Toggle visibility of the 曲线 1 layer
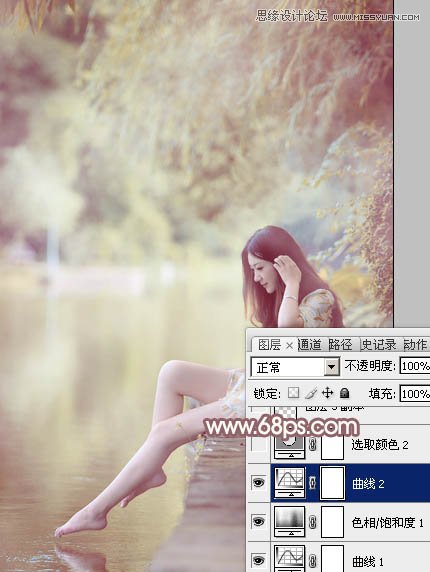This screenshot has width=430, height=572. point(259,560)
